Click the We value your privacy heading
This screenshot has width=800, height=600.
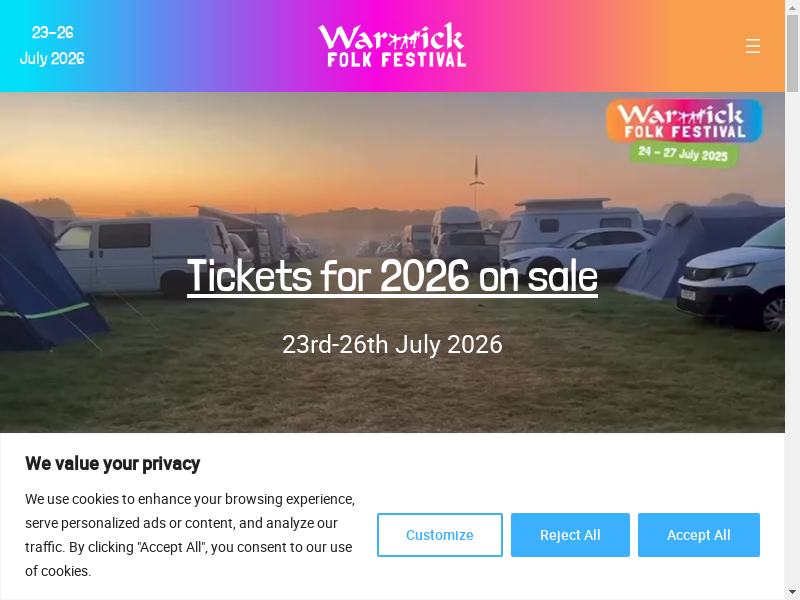coord(113,464)
